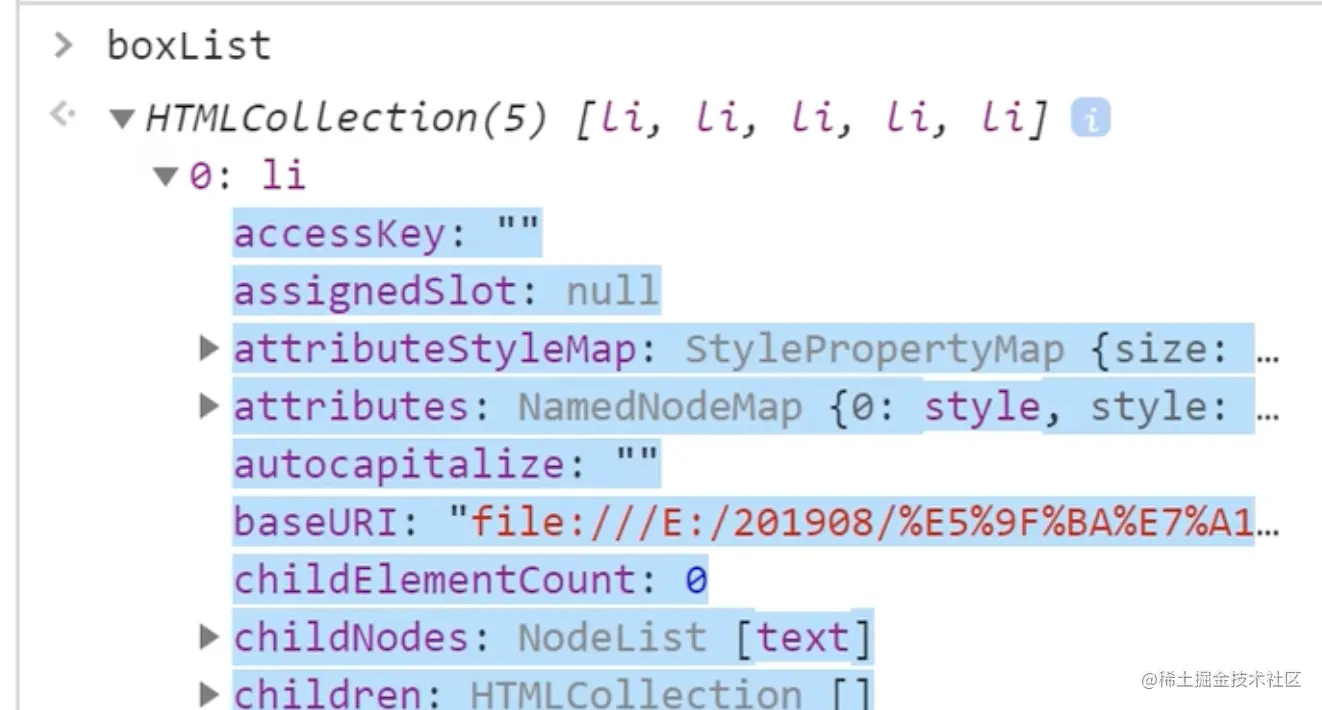This screenshot has width=1322, height=710.
Task: Select the autocapitalize property row
Action: click(x=447, y=464)
